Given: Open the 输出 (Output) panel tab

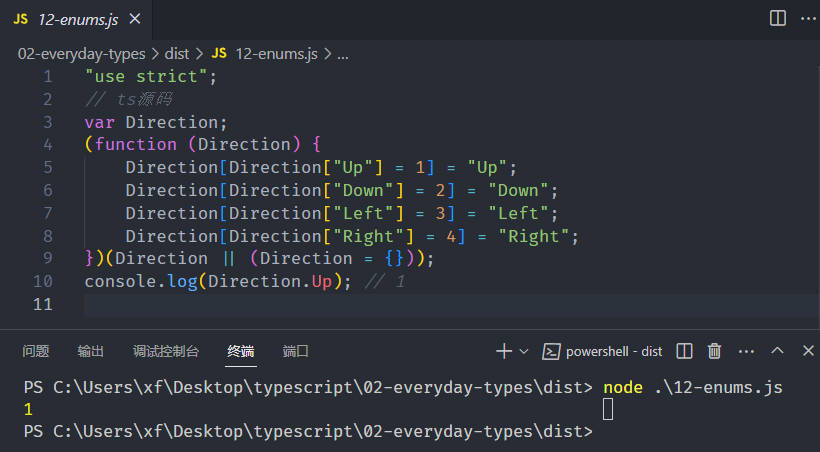Looking at the screenshot, I should (x=90, y=351).
